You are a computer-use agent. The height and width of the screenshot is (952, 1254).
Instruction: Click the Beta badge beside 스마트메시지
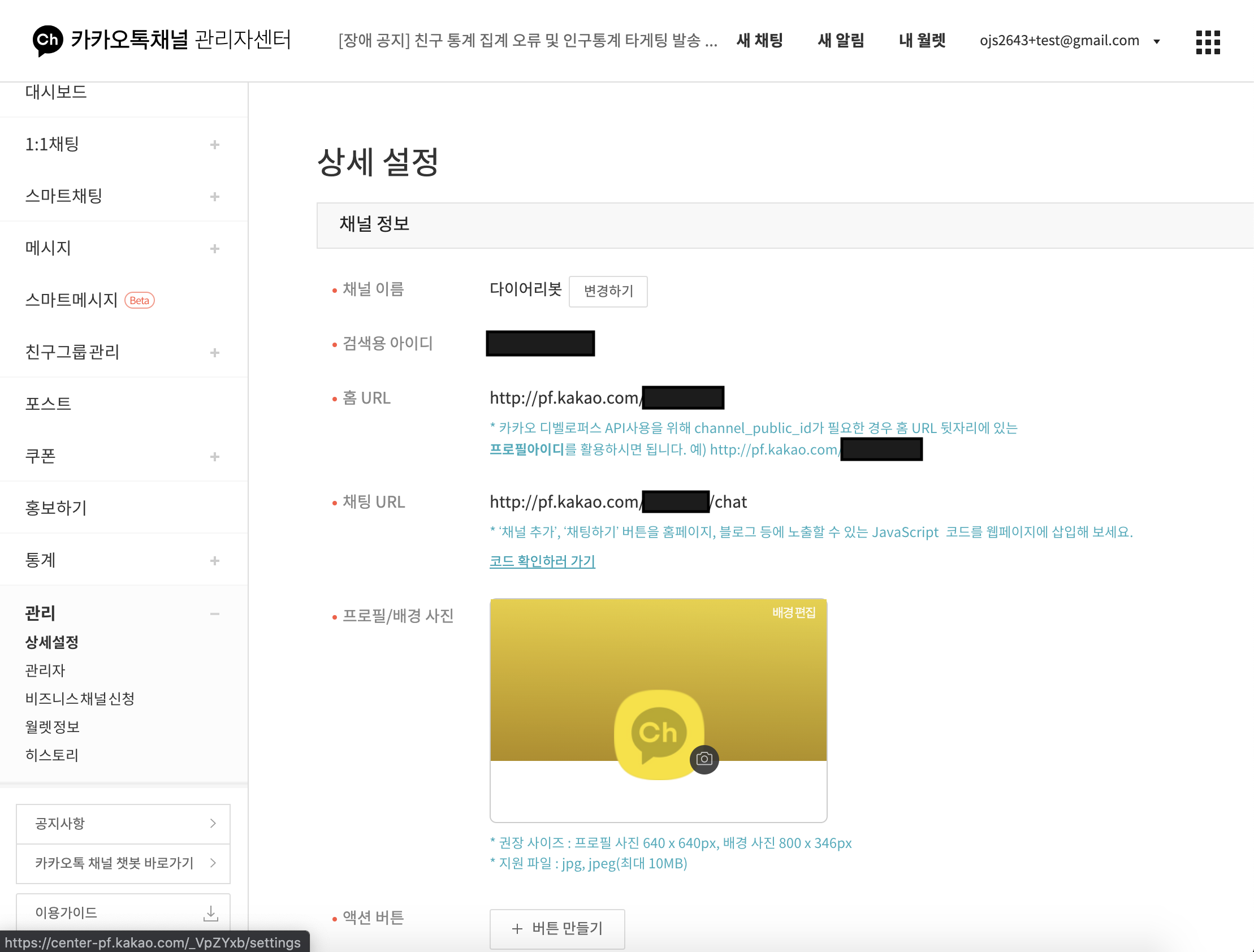tap(140, 301)
